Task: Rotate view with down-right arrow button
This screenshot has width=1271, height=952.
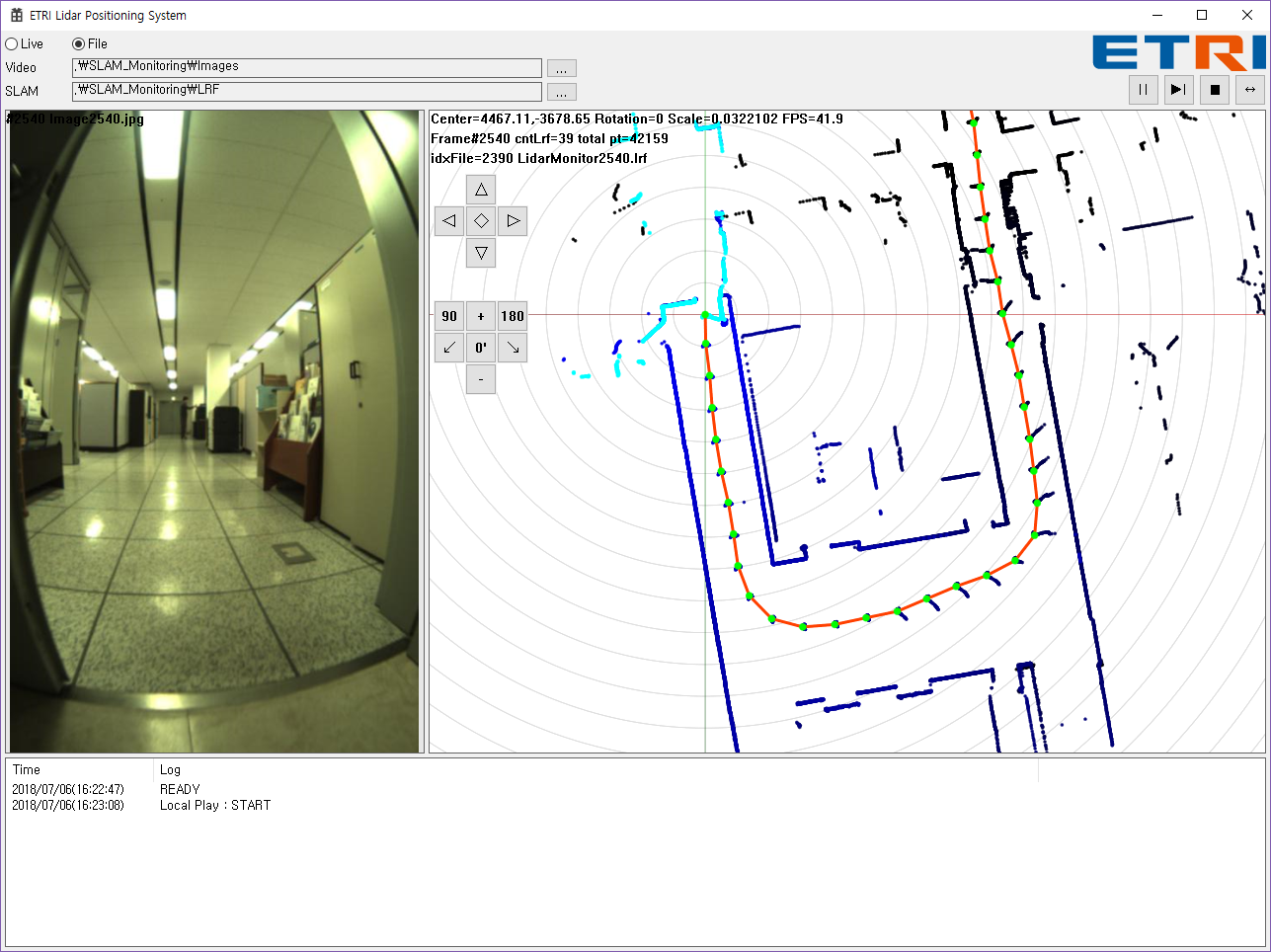Action: (513, 348)
